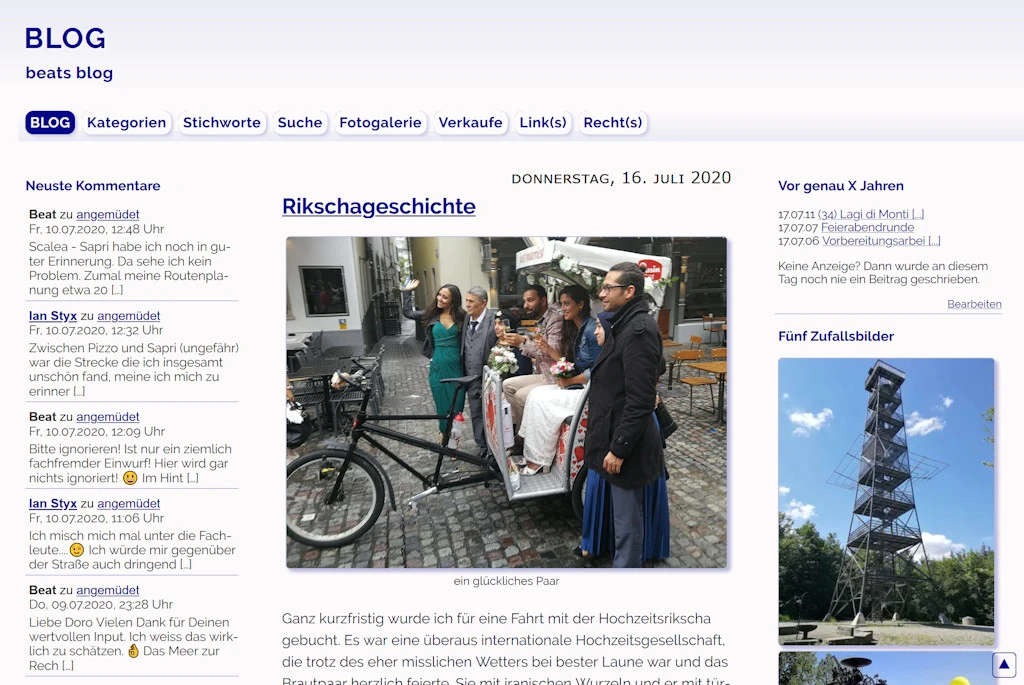Open the observation tower random image

click(x=886, y=501)
